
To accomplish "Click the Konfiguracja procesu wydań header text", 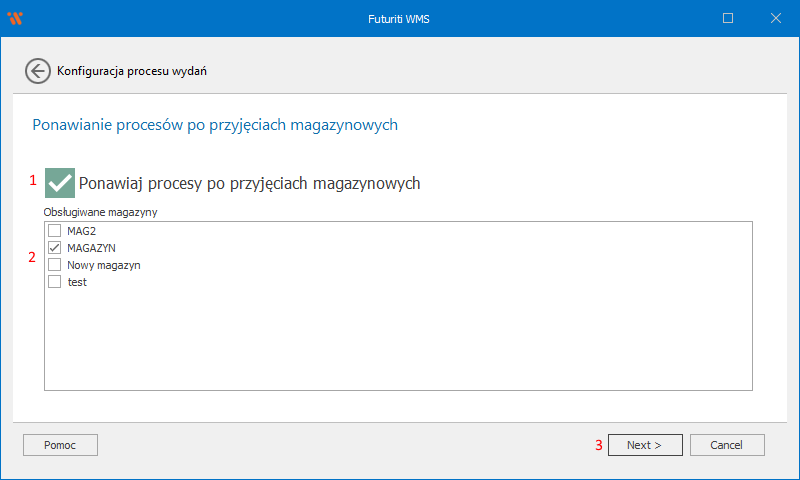I will point(132,71).
